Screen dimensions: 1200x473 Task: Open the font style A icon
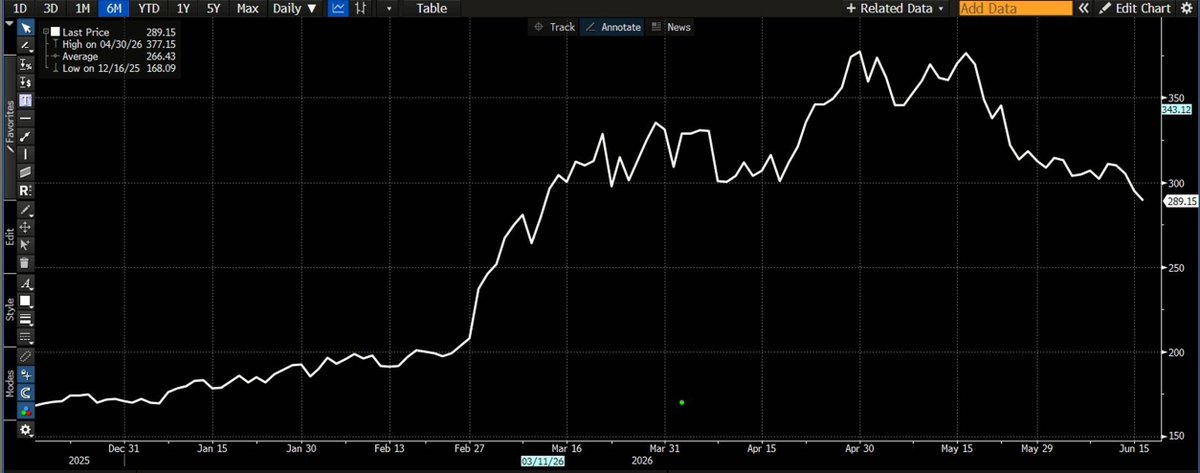click(26, 284)
